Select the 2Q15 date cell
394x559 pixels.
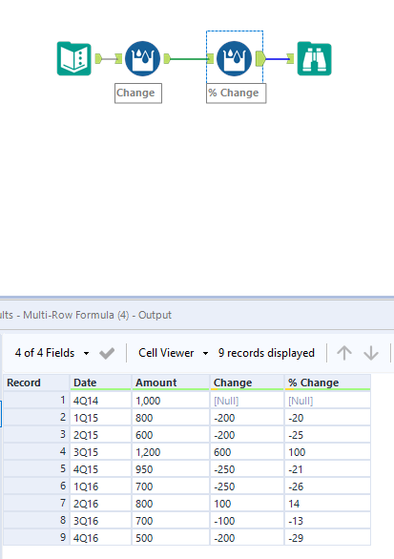pos(101,435)
